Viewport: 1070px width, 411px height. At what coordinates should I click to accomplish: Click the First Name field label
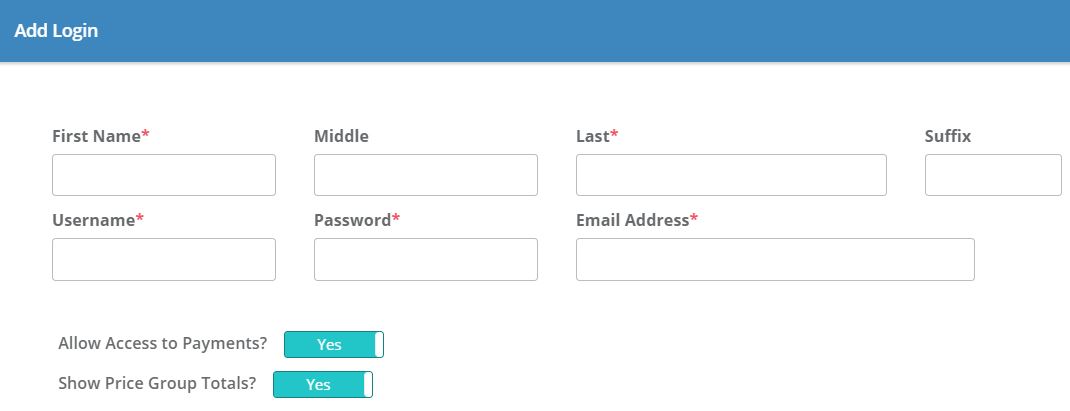point(96,136)
